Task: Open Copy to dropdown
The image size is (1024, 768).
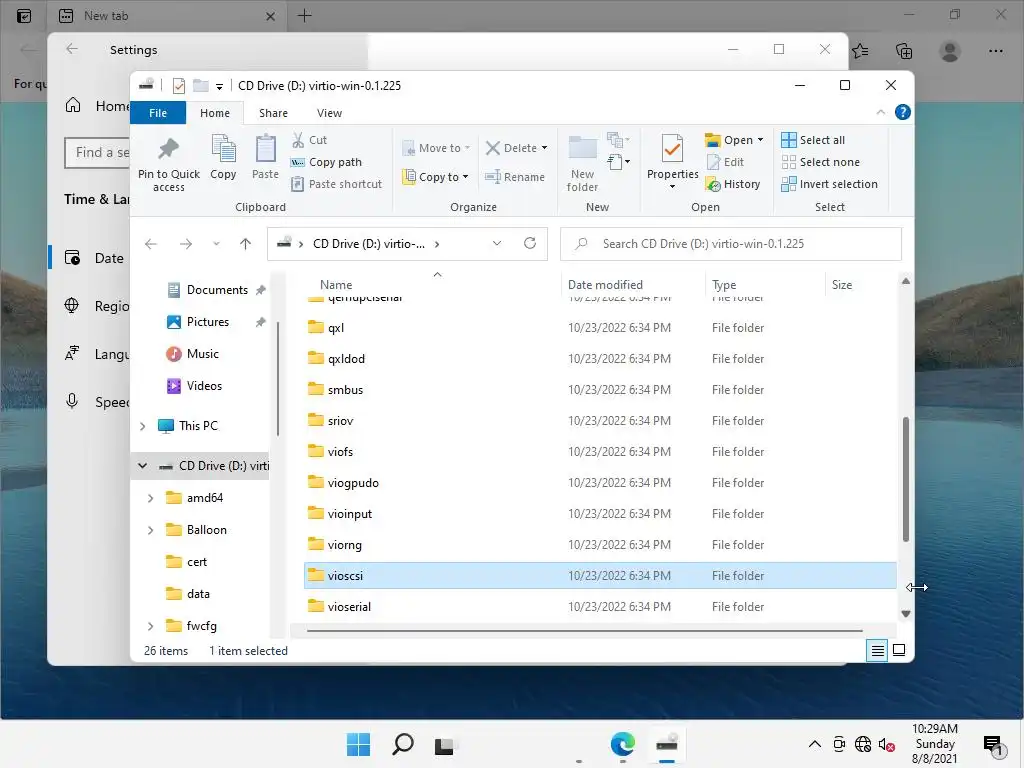Action: (x=436, y=177)
